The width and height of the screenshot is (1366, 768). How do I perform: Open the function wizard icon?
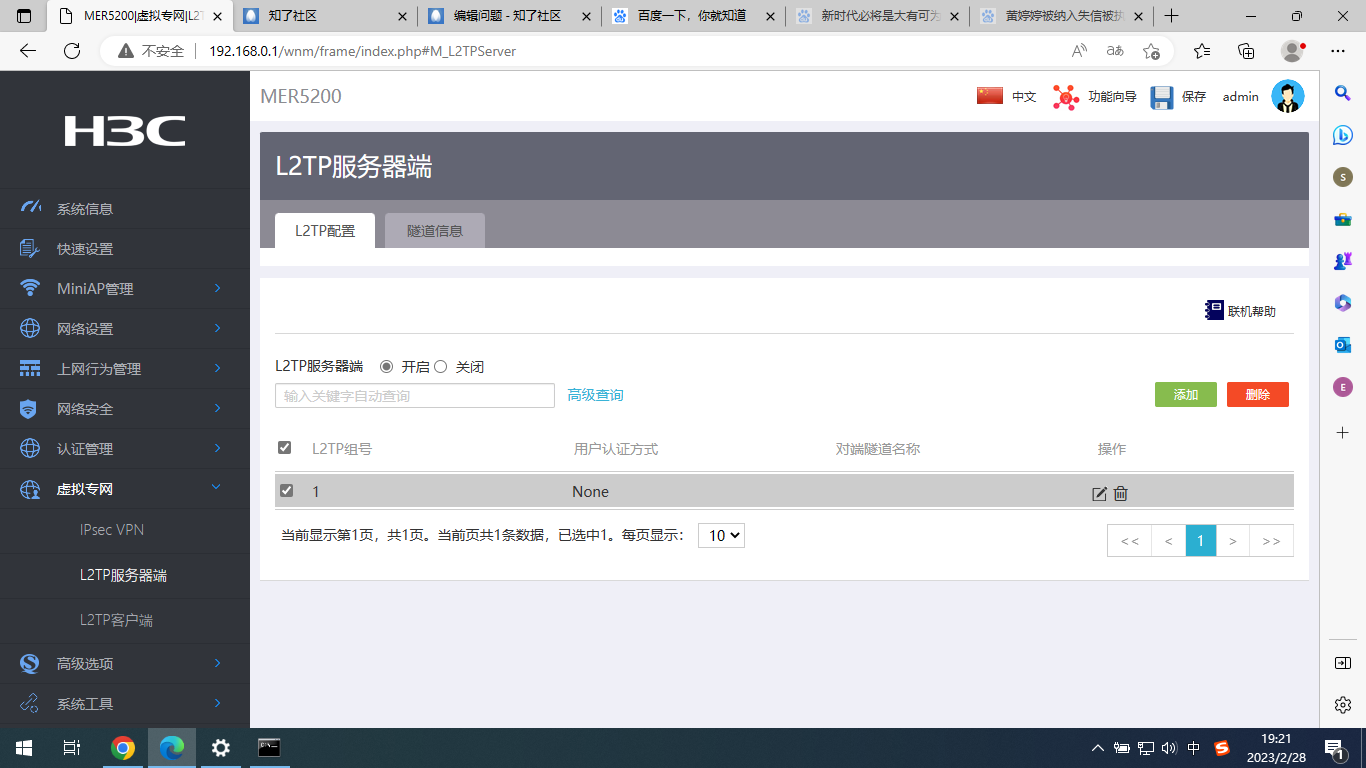tap(1066, 97)
